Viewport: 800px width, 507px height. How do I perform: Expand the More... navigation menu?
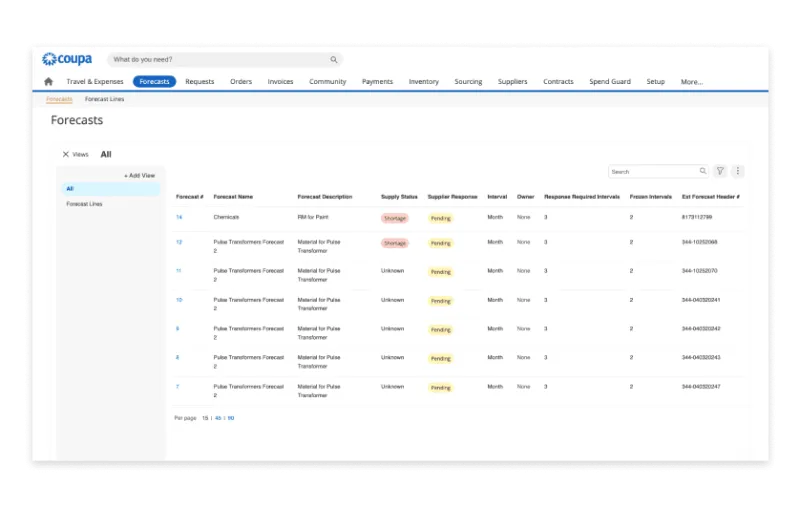[691, 82]
